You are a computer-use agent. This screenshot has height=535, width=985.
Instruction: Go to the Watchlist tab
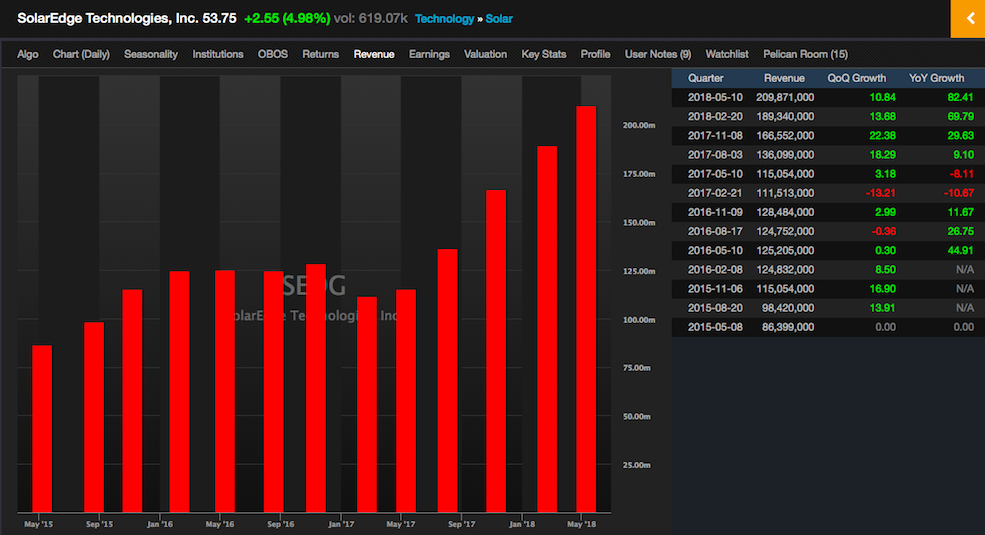(x=727, y=54)
